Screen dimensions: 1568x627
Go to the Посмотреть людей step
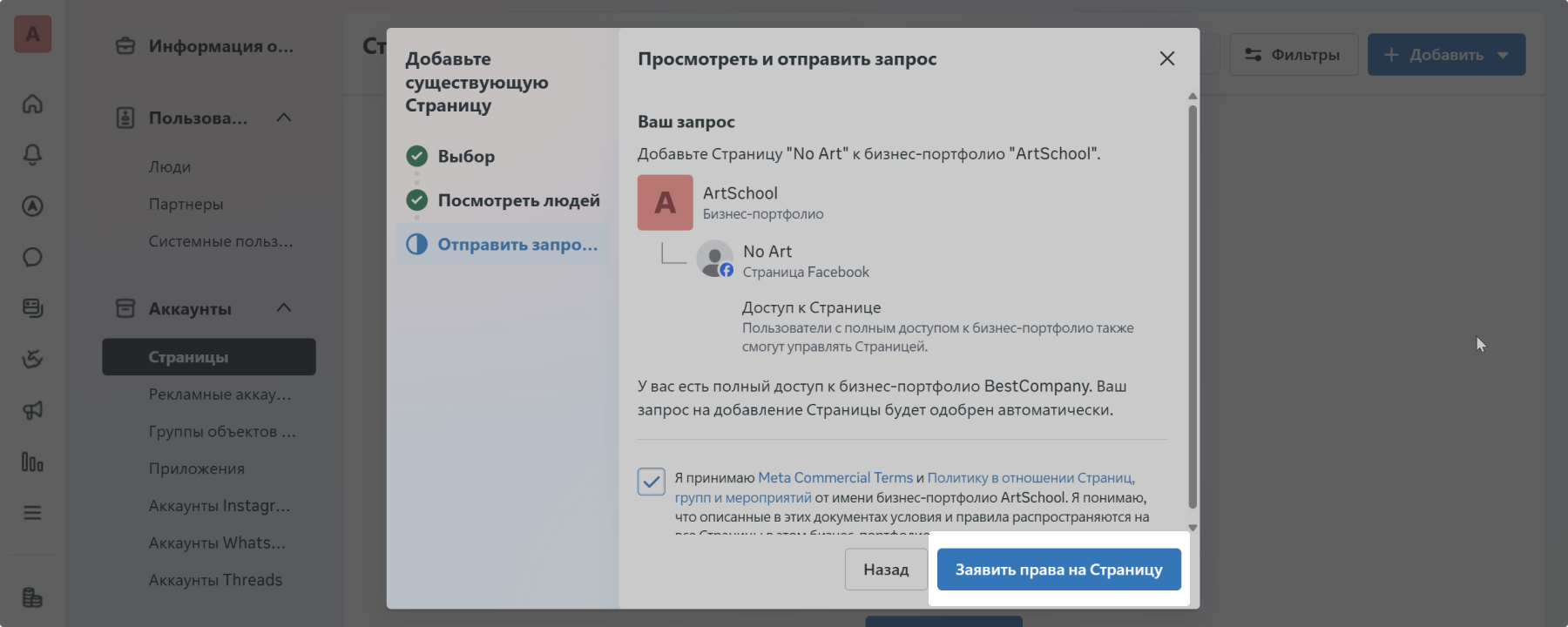point(503,200)
